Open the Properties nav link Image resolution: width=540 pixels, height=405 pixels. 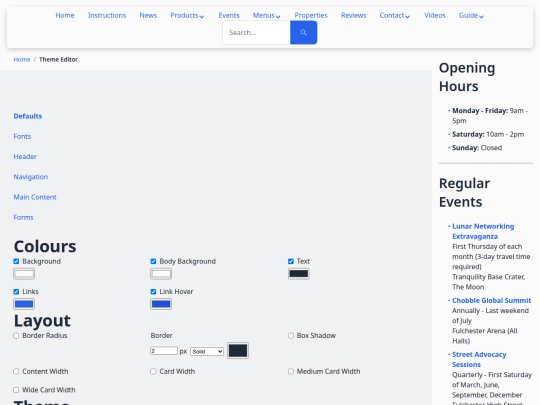(311, 15)
